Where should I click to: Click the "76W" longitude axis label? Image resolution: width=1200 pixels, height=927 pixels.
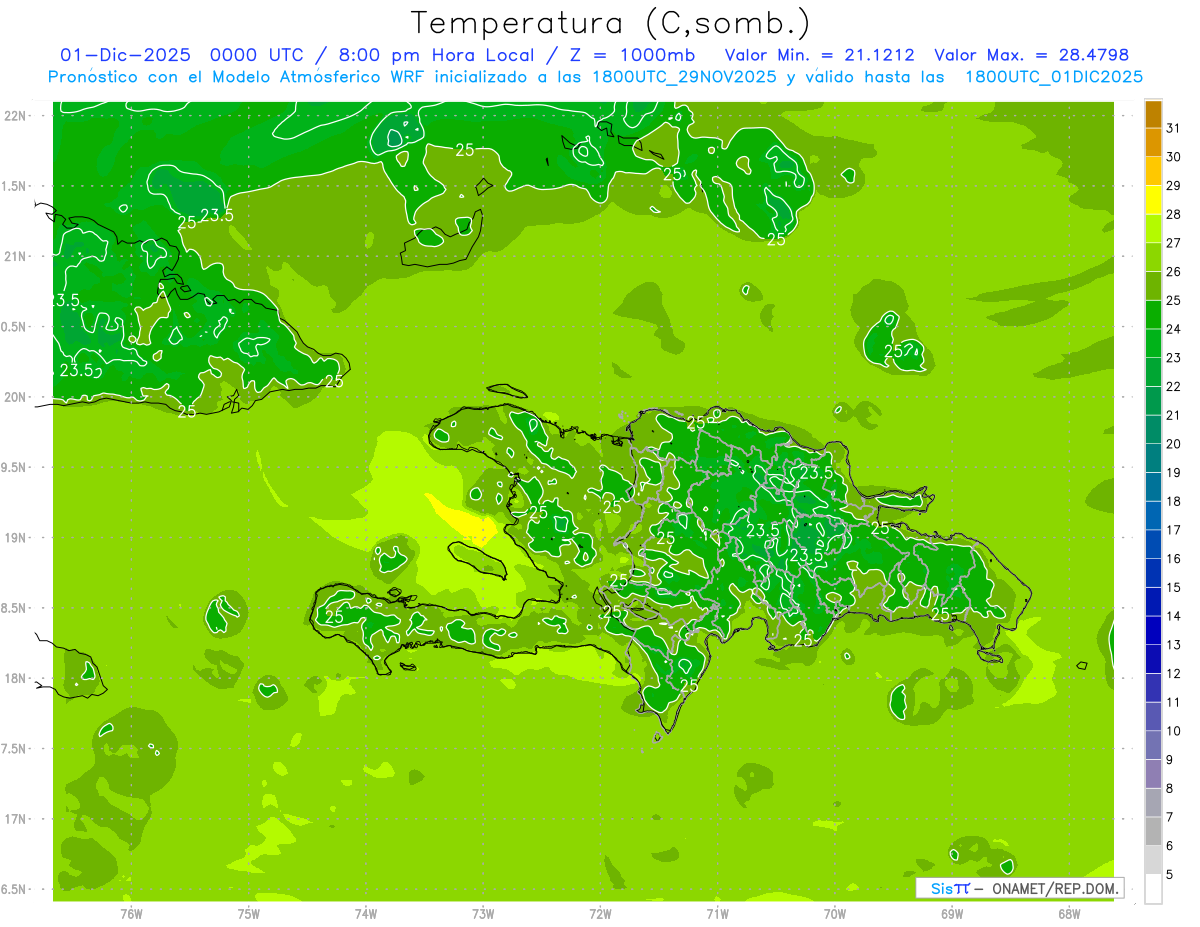131,913
